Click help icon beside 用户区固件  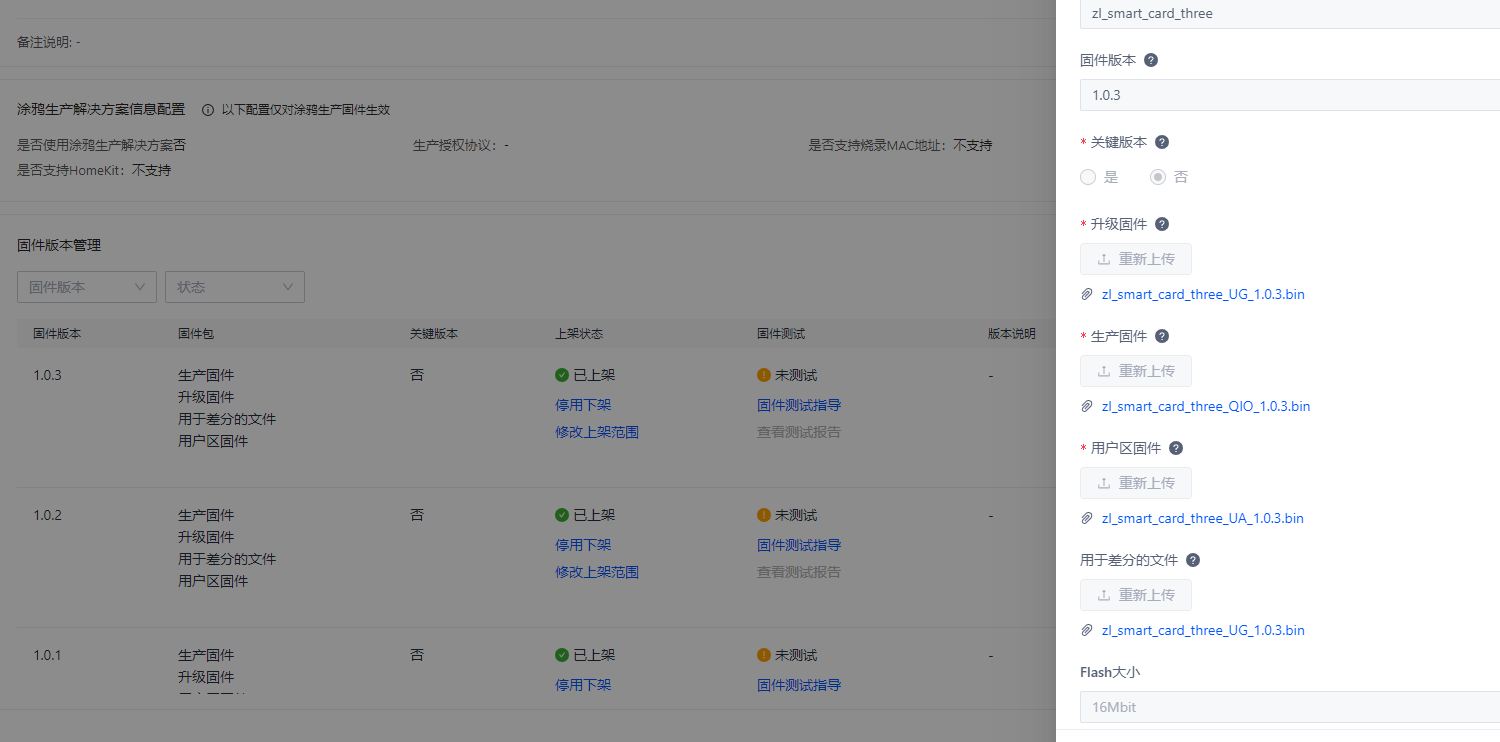point(1176,448)
